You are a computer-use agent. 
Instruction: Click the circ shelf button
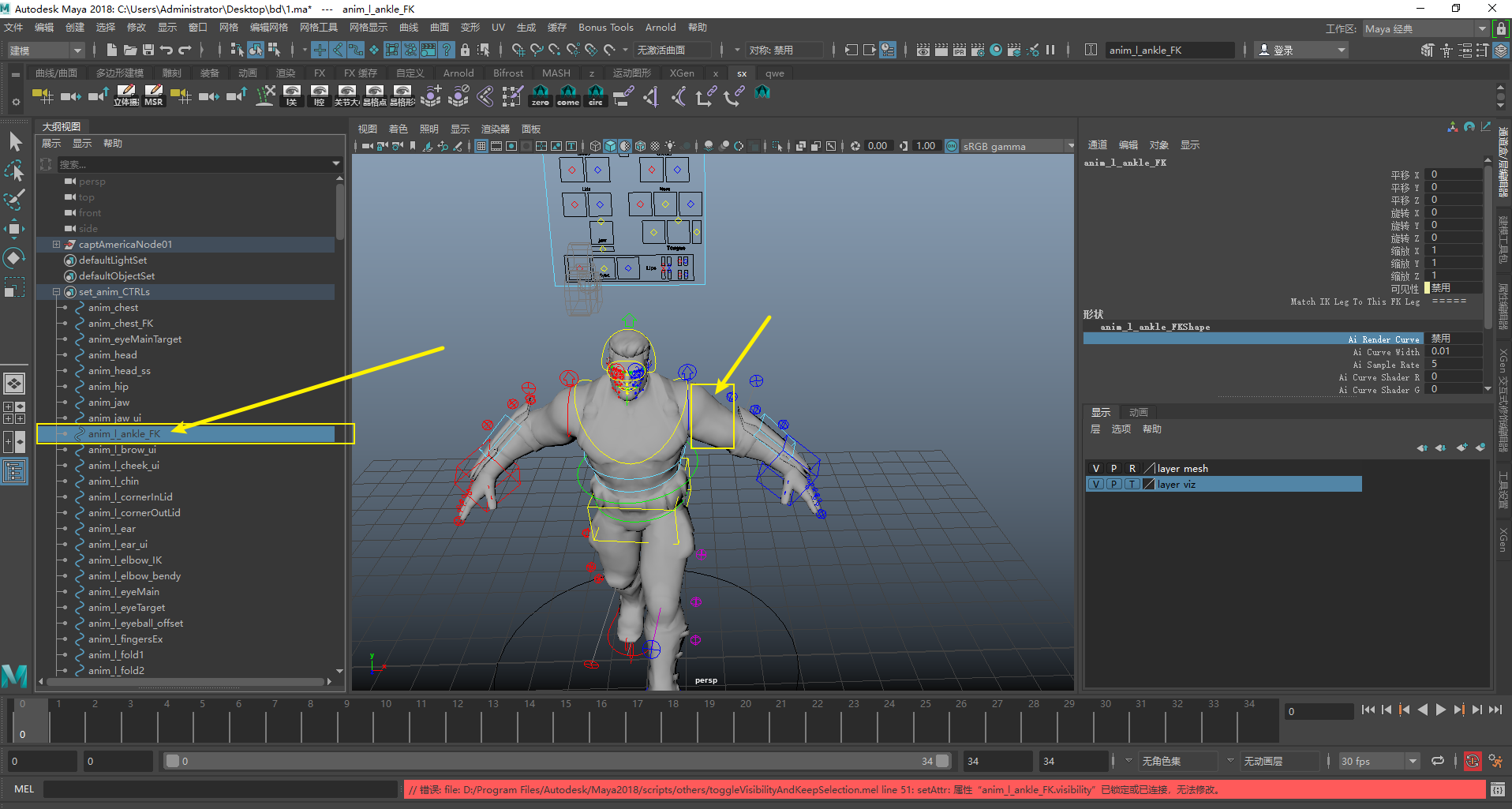(596, 96)
